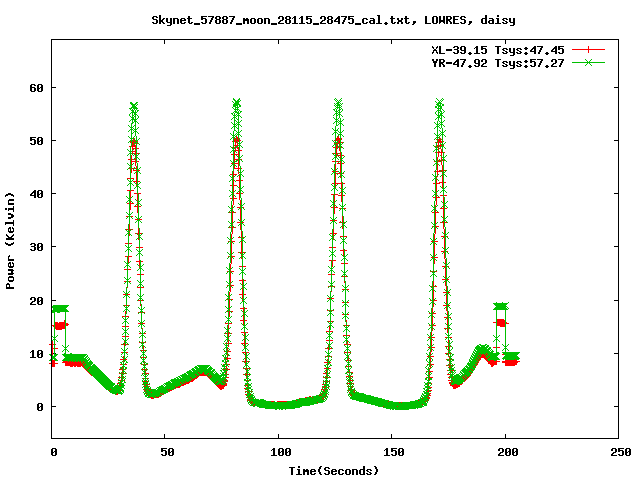Click the x-axis tick label '200'

pyautogui.click(x=508, y=452)
